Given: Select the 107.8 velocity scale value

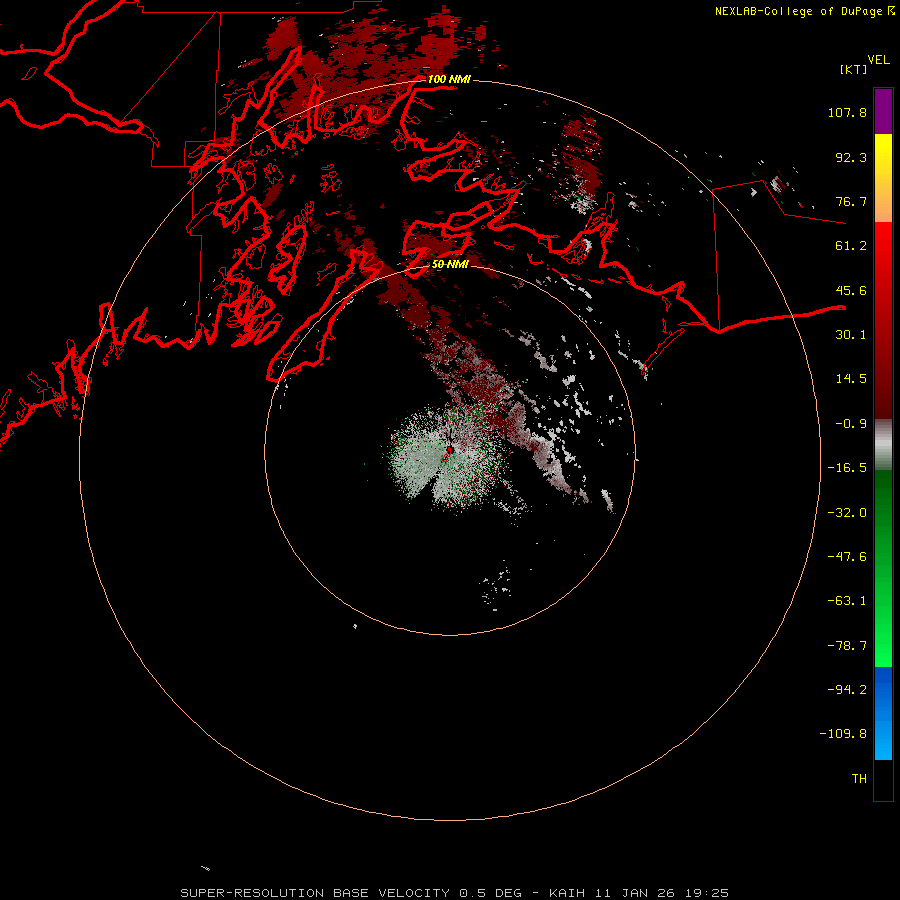Looking at the screenshot, I should click(847, 112).
